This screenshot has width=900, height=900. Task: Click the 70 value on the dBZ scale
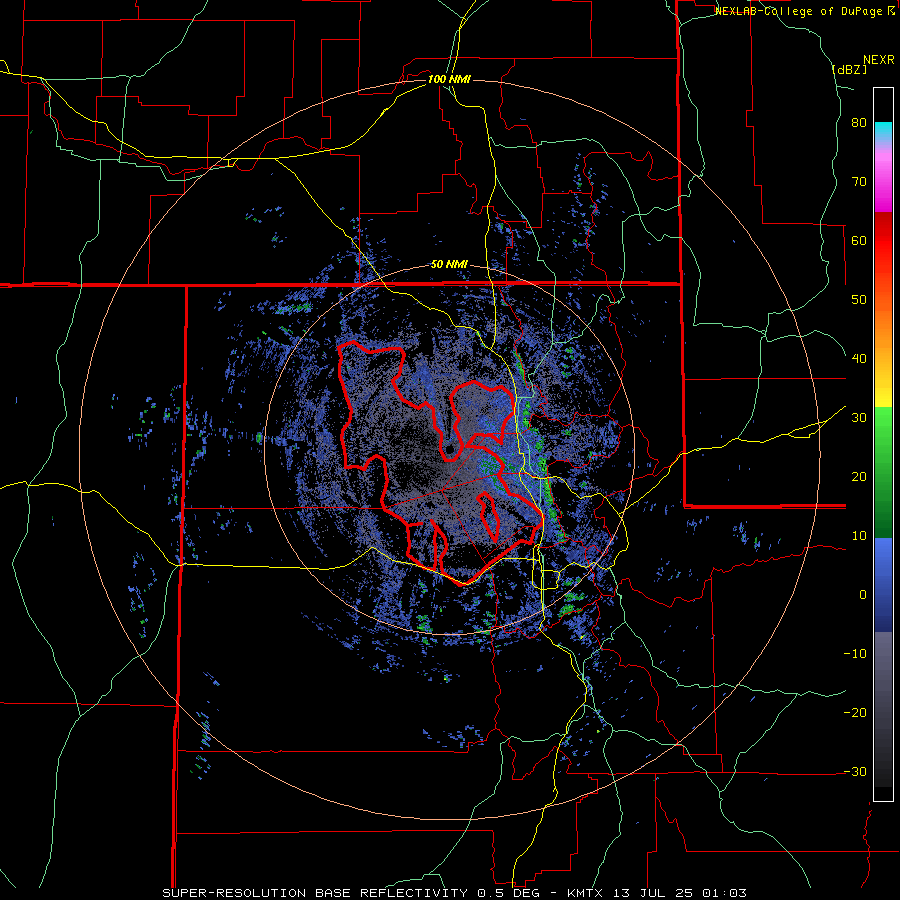coord(859,182)
